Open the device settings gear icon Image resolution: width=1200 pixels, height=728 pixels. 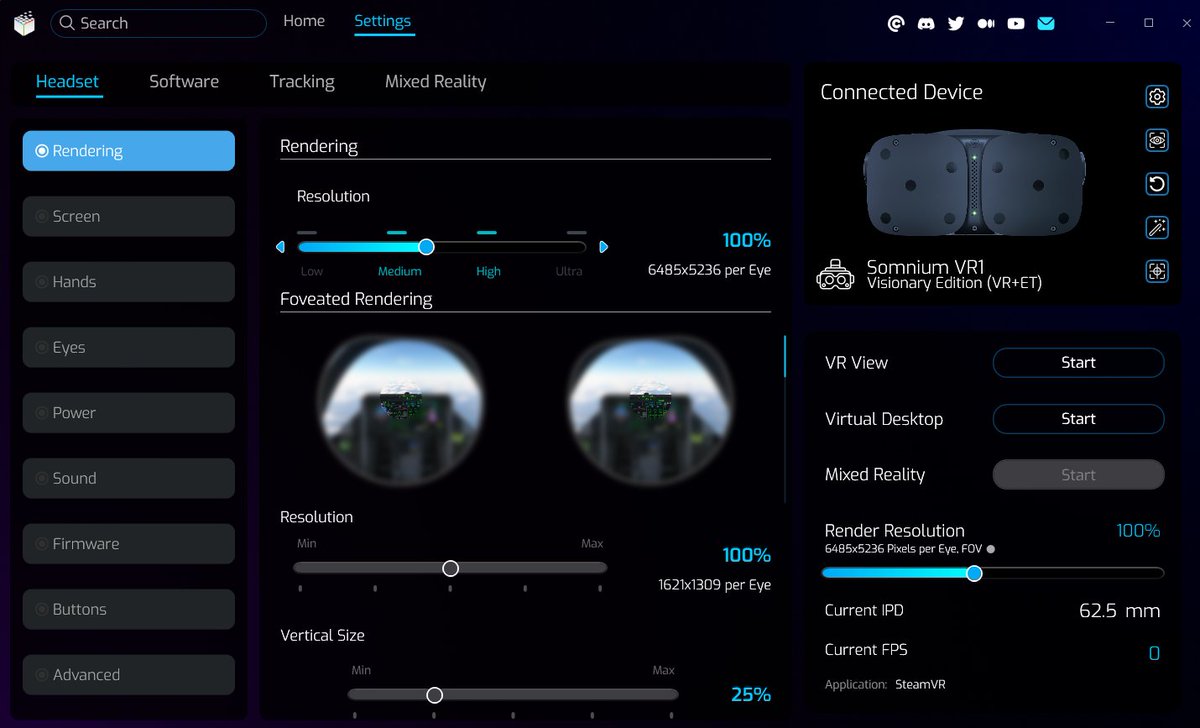(x=1157, y=97)
